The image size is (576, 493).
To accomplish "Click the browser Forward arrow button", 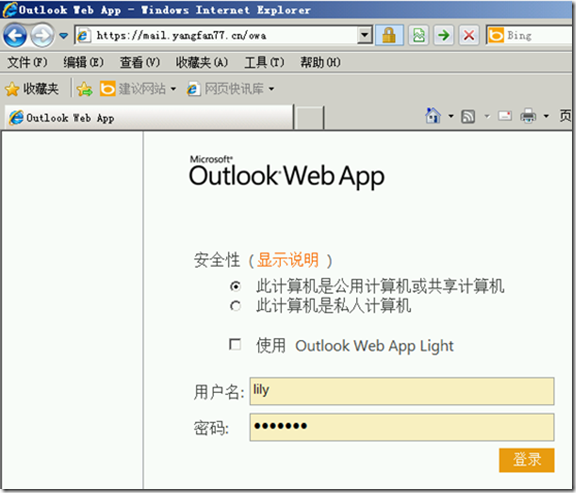I will pos(42,36).
